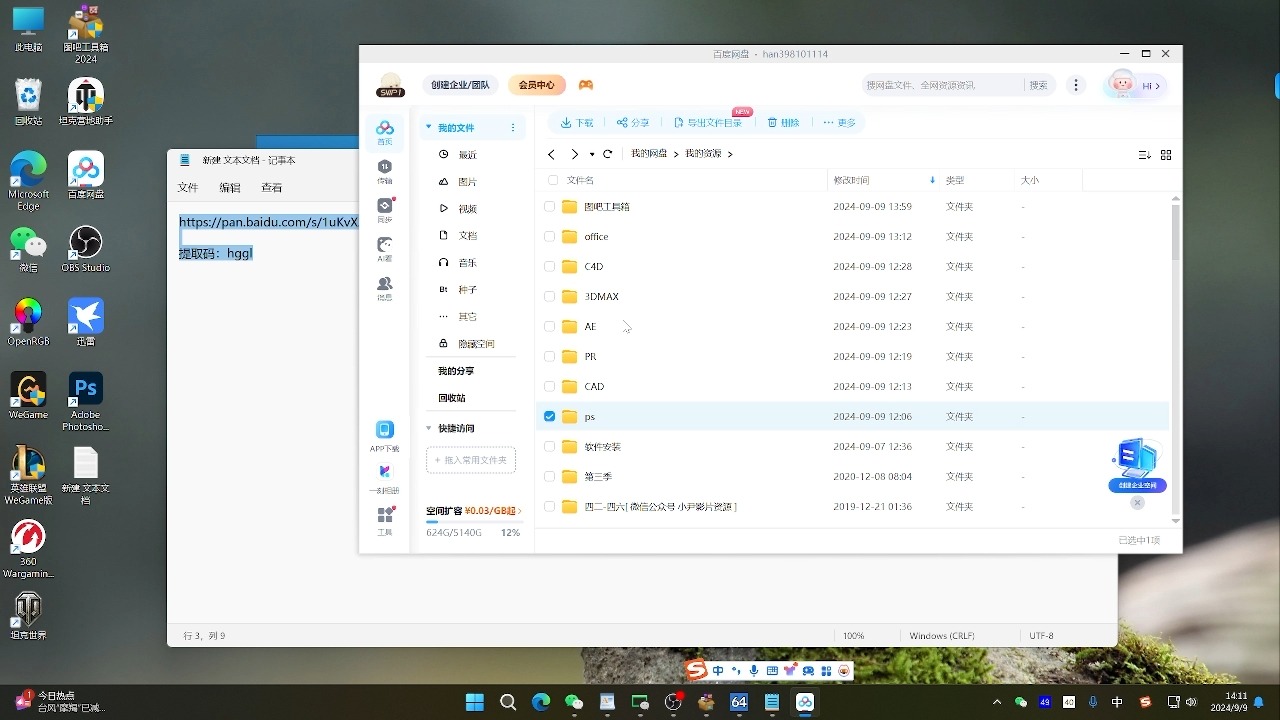1280x720 pixels.
Task: Open 查看 menu in Notepad
Action: (272, 187)
